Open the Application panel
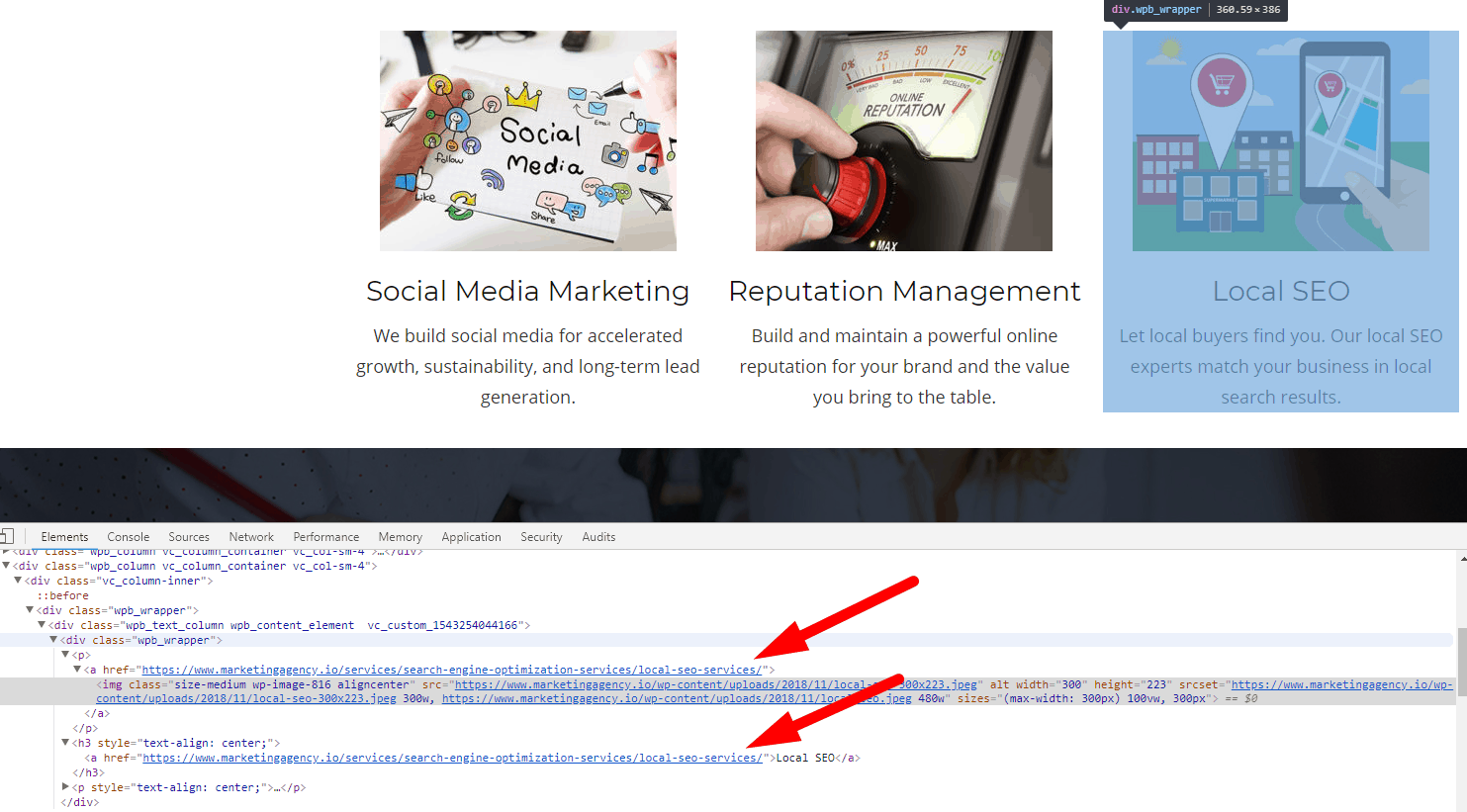This screenshot has width=1467, height=812. click(x=471, y=536)
